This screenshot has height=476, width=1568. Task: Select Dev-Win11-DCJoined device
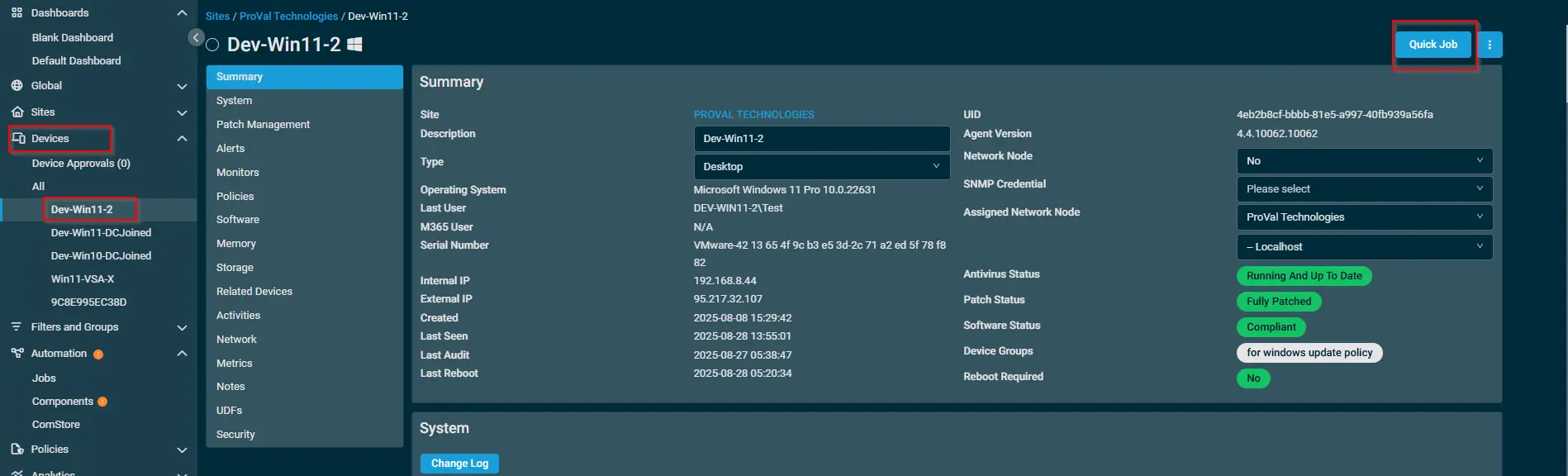tap(101, 233)
